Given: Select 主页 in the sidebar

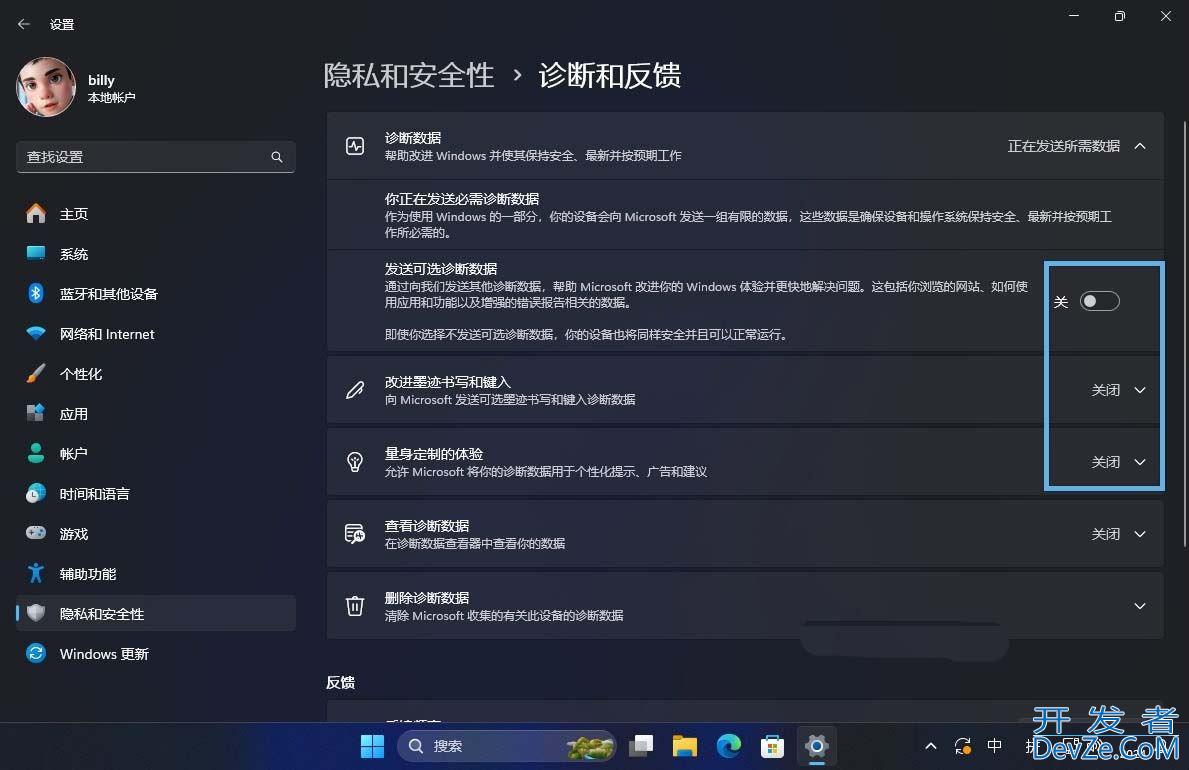Looking at the screenshot, I should tap(155, 214).
